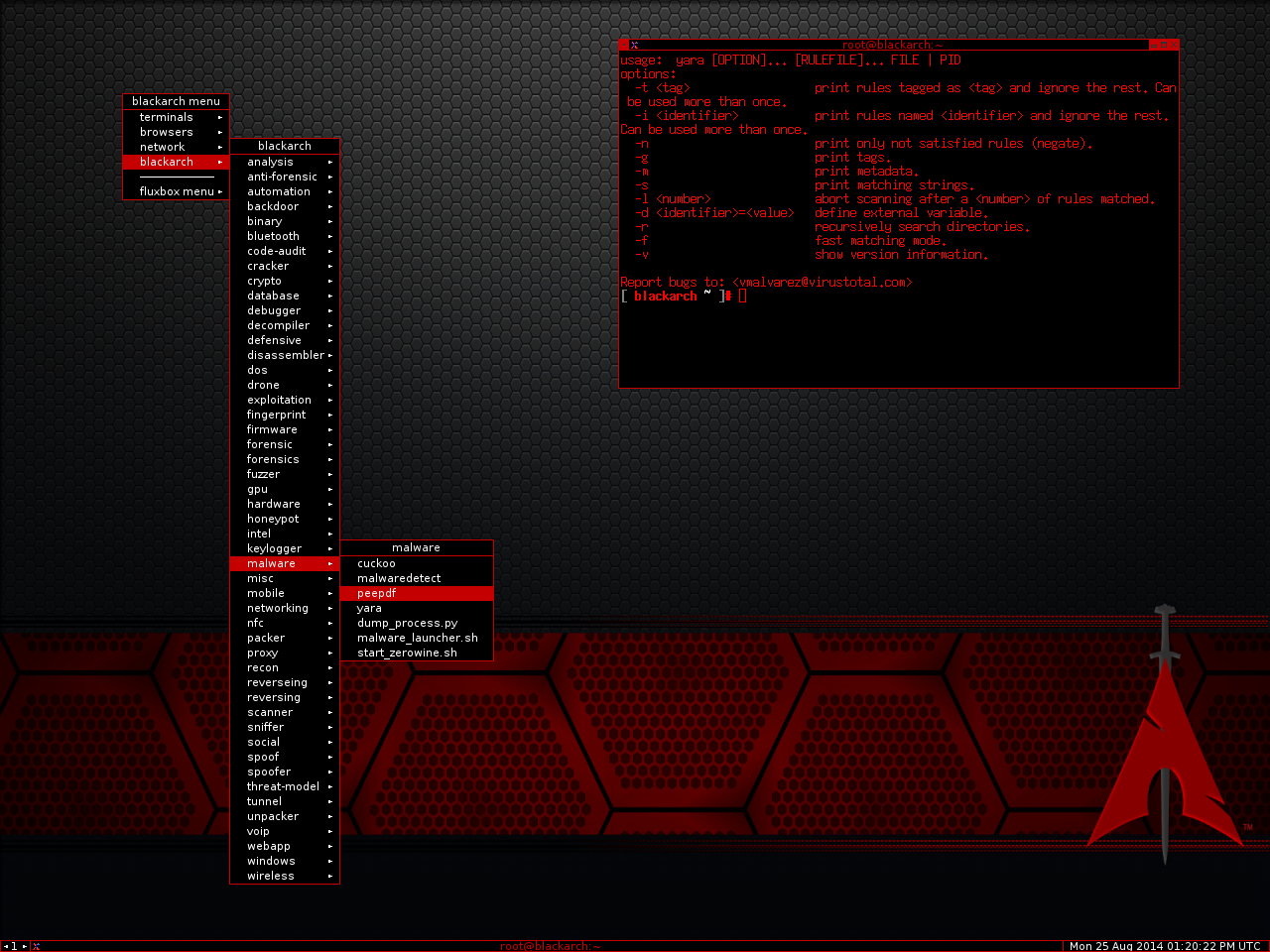The image size is (1270, 952).
Task: Open the hardware category
Action: 285,504
